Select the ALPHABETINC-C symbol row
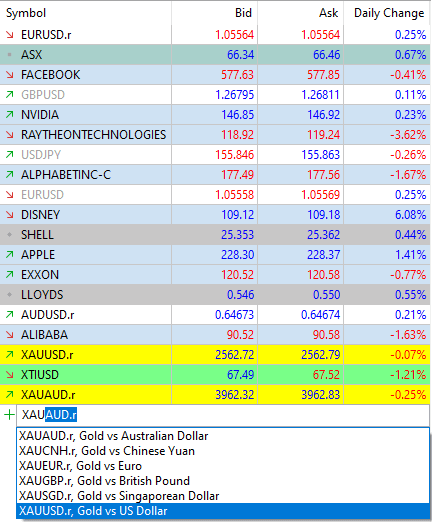 pos(215,175)
